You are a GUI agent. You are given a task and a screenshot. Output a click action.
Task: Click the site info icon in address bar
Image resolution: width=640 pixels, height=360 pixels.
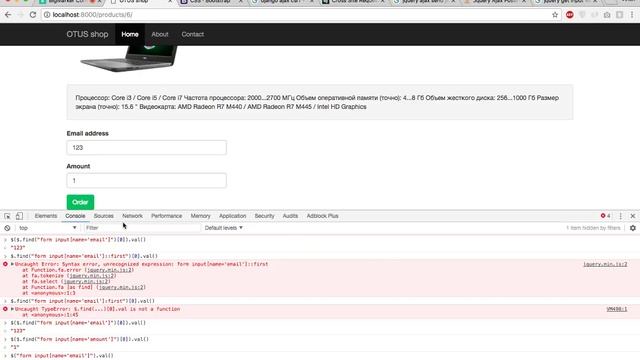[47, 15]
